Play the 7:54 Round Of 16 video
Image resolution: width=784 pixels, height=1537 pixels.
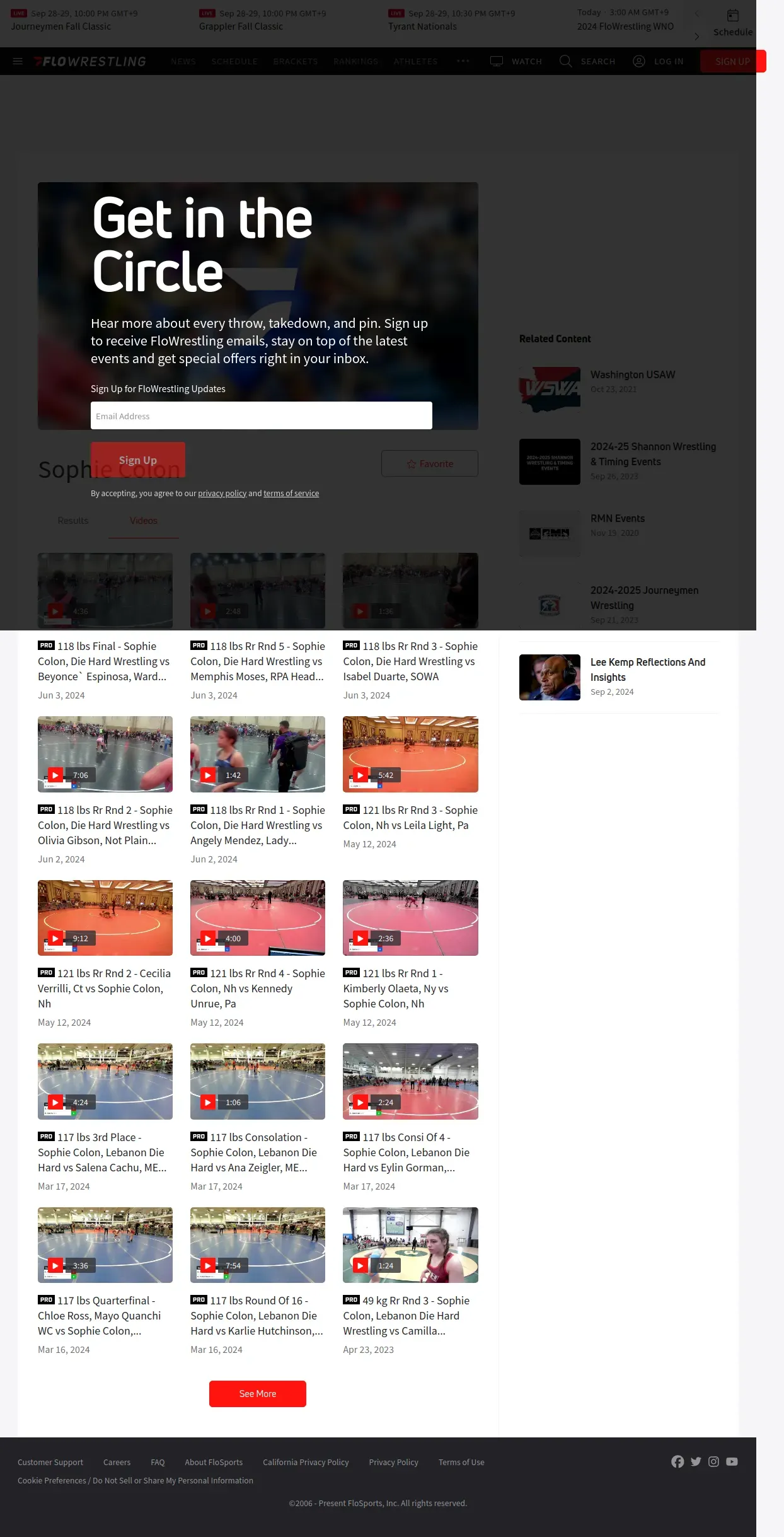[x=258, y=1244]
